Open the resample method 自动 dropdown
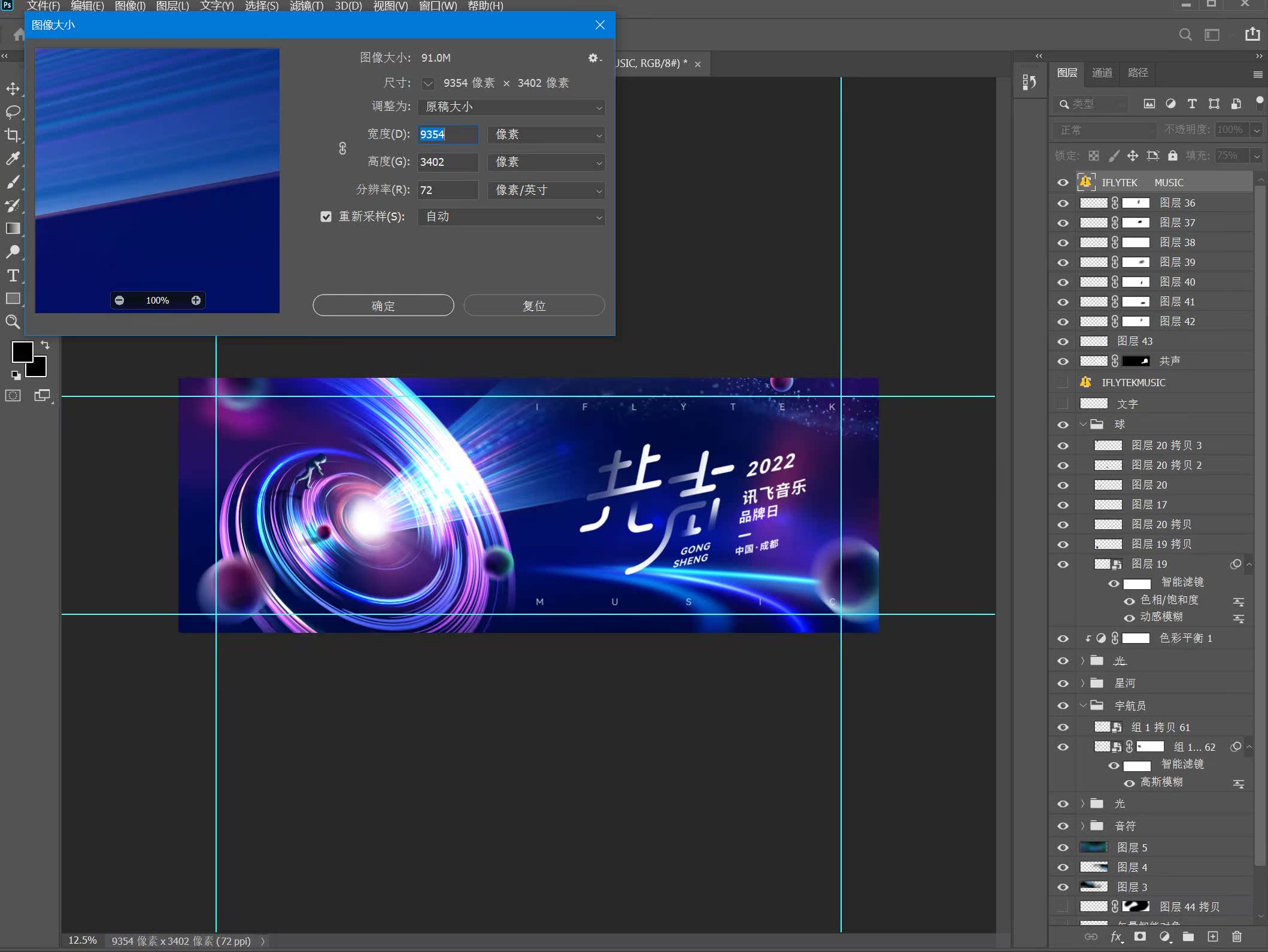Viewport: 1268px width, 952px height. tap(511, 217)
